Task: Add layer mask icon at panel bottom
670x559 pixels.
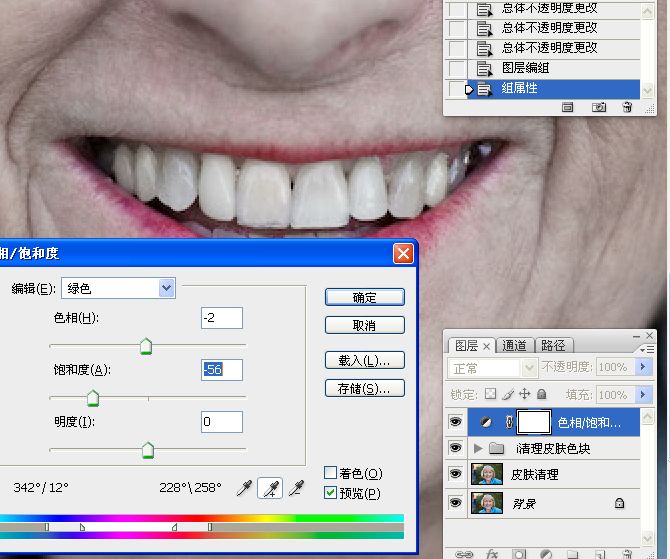Action: click(x=519, y=554)
